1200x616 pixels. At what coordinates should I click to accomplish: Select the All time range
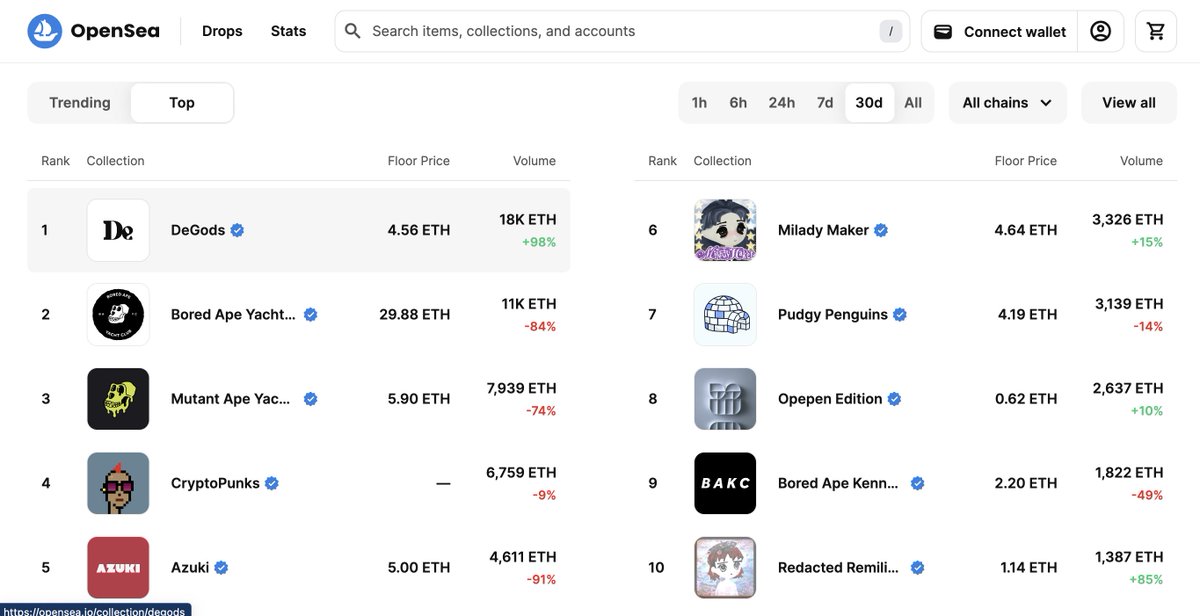tap(913, 103)
